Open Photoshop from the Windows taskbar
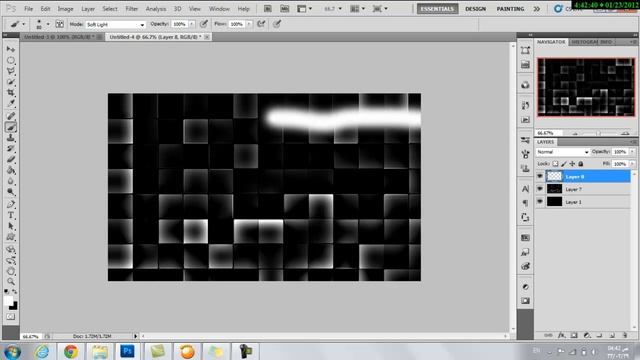 click(127, 351)
